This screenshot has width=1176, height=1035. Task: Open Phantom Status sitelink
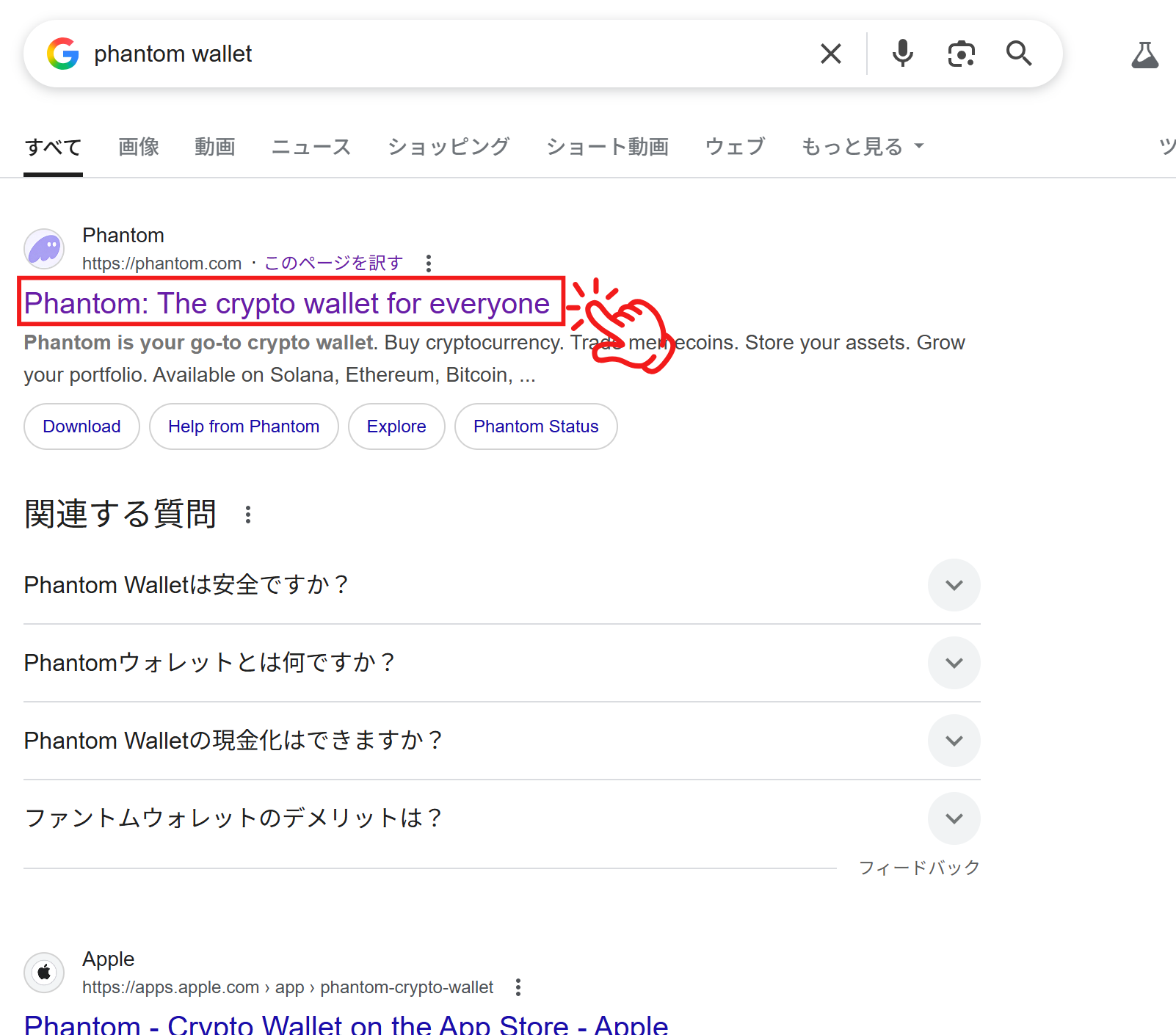(536, 426)
